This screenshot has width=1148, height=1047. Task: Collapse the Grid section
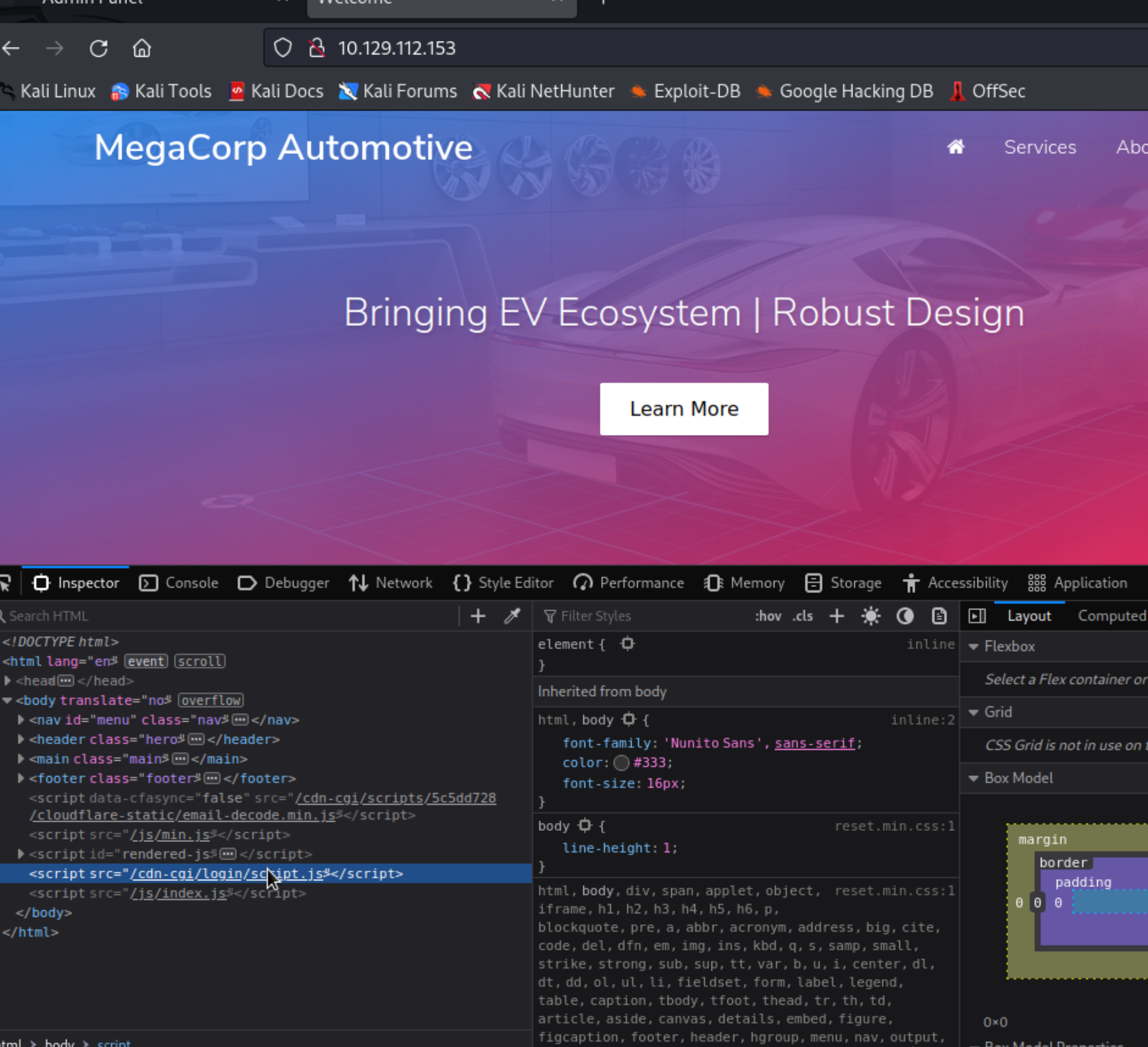973,712
